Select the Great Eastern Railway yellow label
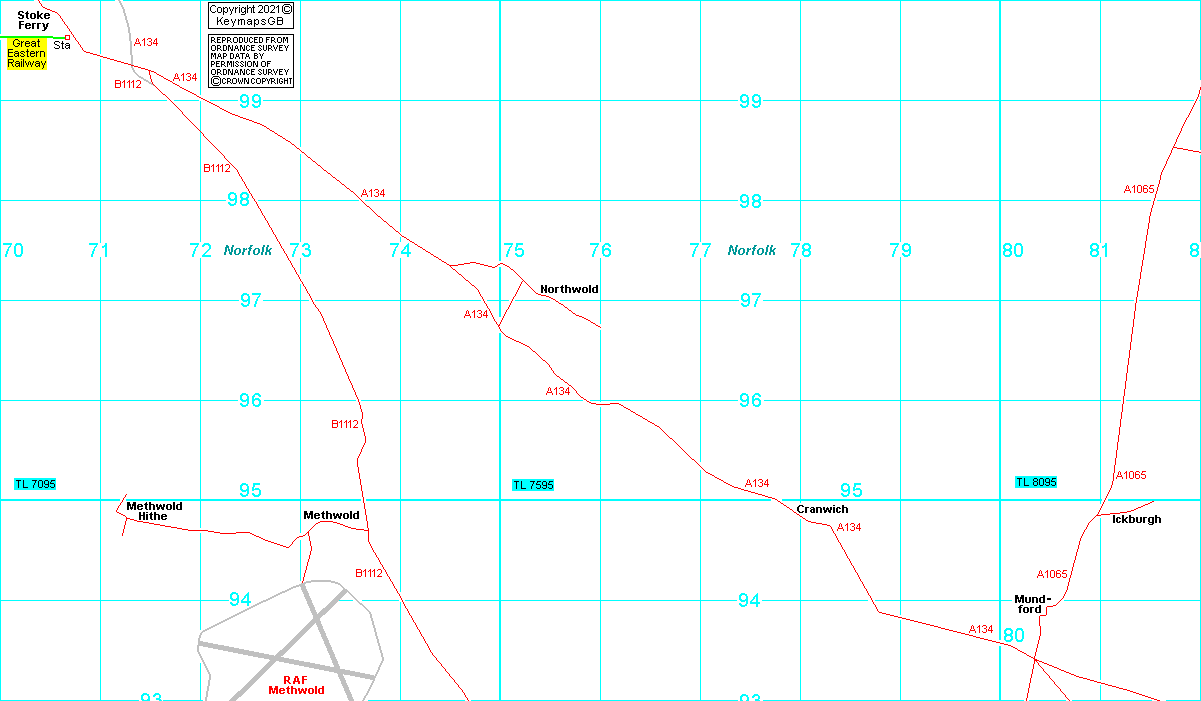 [27, 53]
